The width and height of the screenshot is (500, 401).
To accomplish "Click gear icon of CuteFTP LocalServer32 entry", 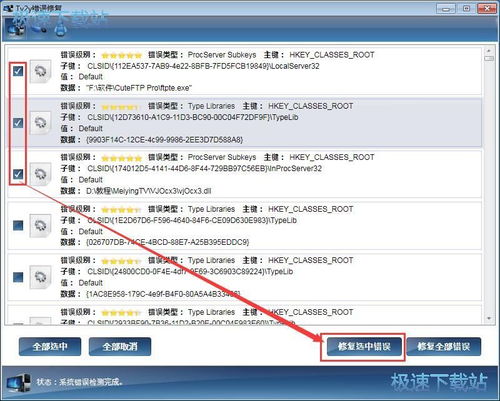I will pos(41,71).
